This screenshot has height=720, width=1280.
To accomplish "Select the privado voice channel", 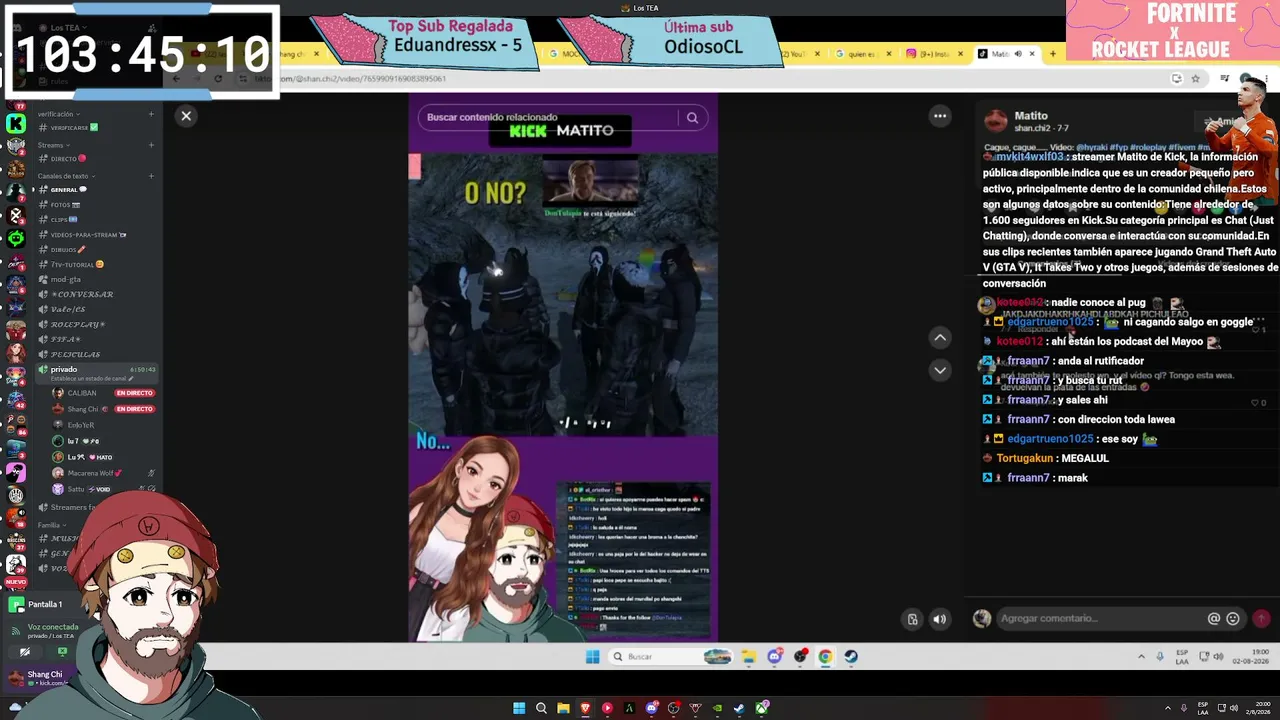I will tap(96, 372).
